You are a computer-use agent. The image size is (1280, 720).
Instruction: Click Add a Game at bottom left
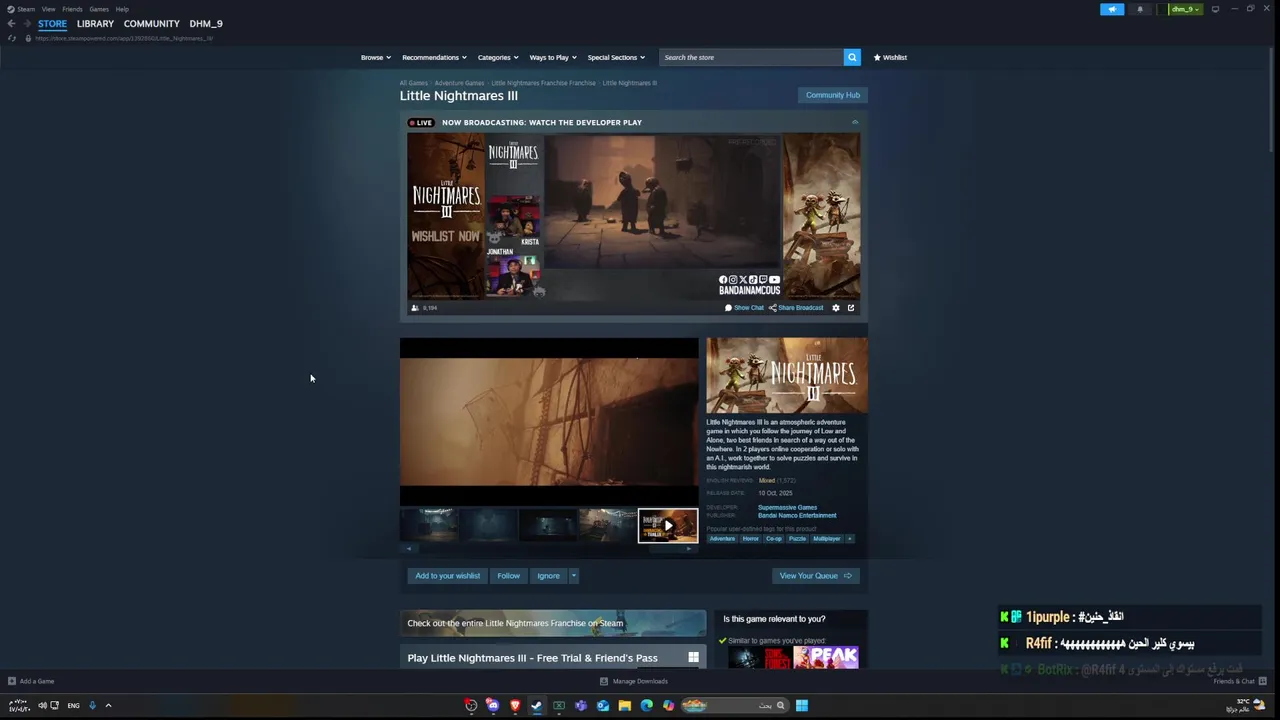pos(31,681)
